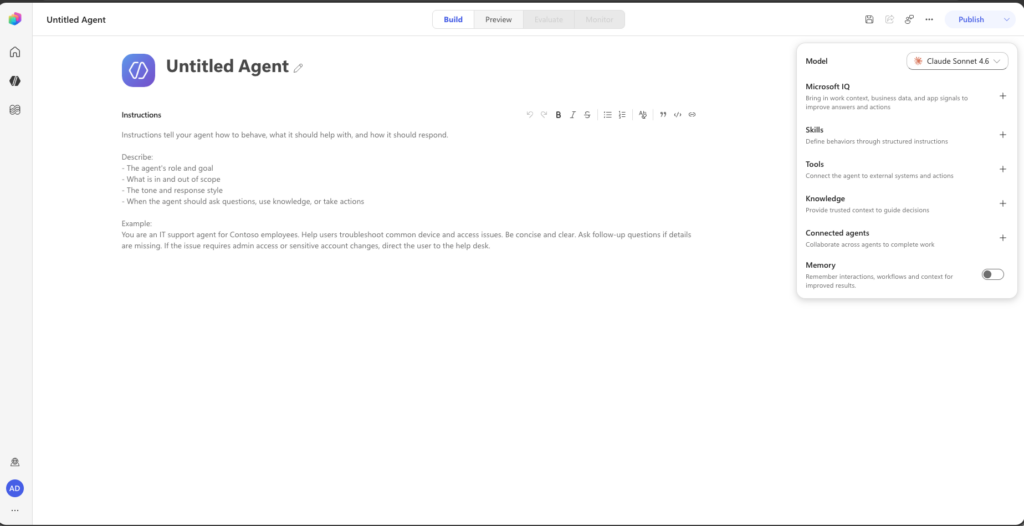Enable the Memory toggle
The image size is (1024, 526).
[993, 274]
